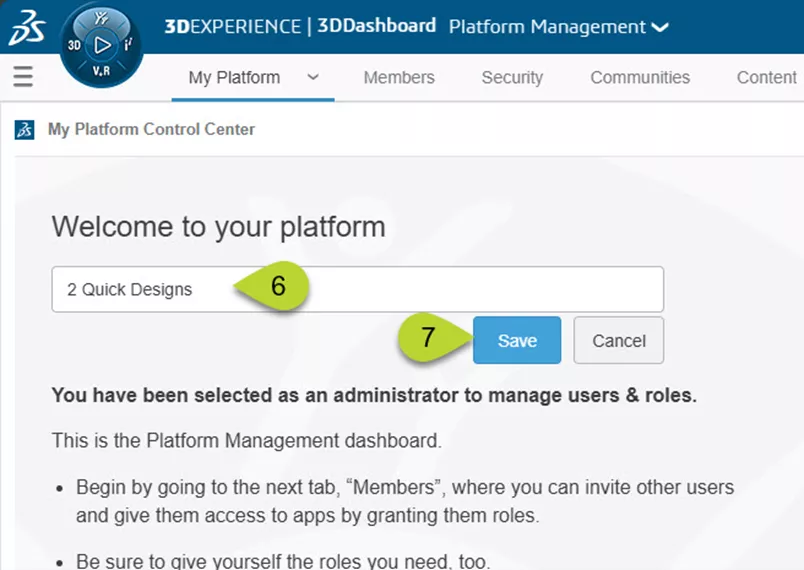Click the 3DS Dassault Systèmes logo

click(25, 30)
